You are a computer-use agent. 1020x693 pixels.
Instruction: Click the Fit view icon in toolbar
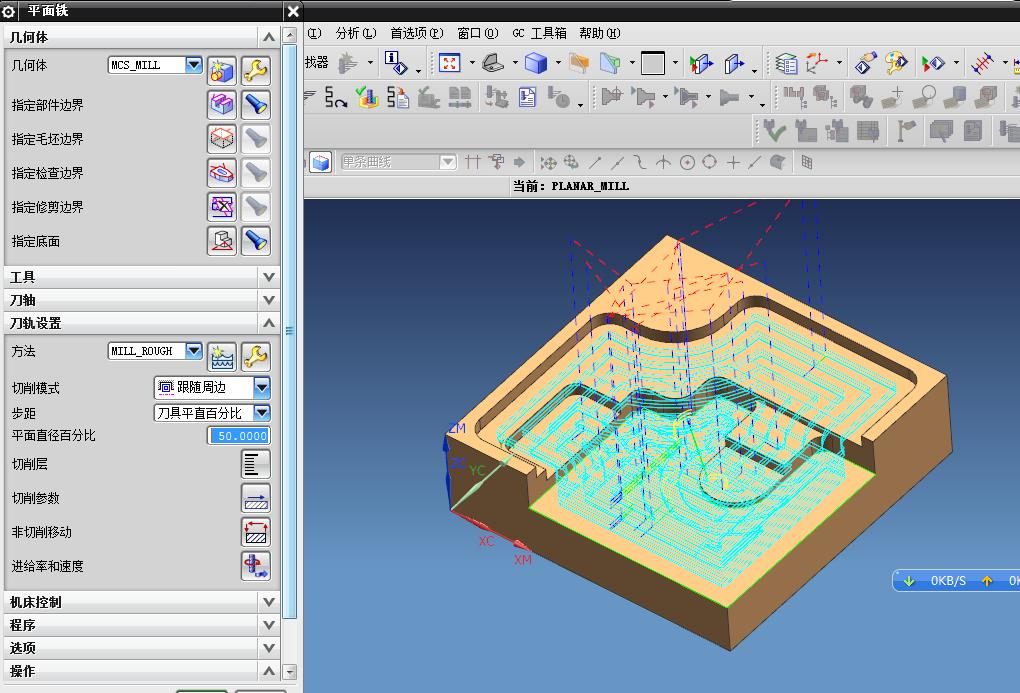(450, 64)
